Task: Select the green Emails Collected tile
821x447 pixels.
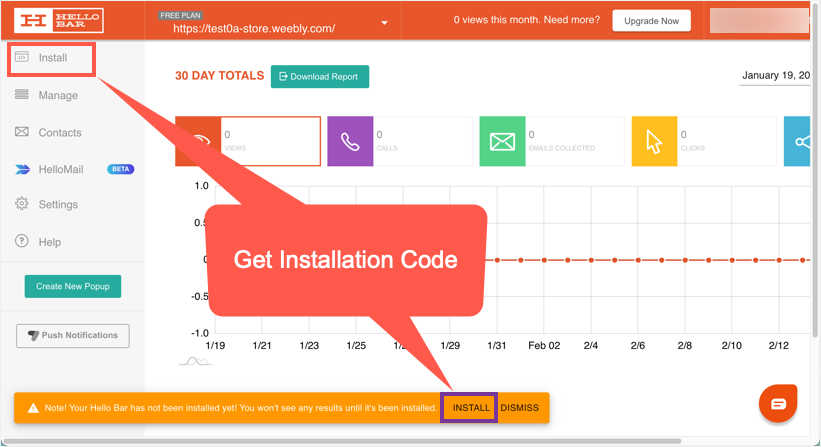Action: click(501, 141)
